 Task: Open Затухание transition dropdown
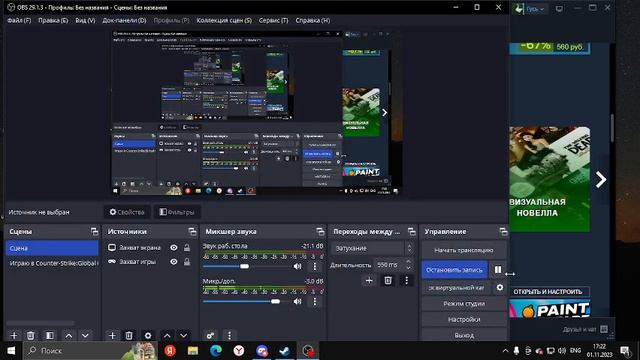click(x=373, y=248)
